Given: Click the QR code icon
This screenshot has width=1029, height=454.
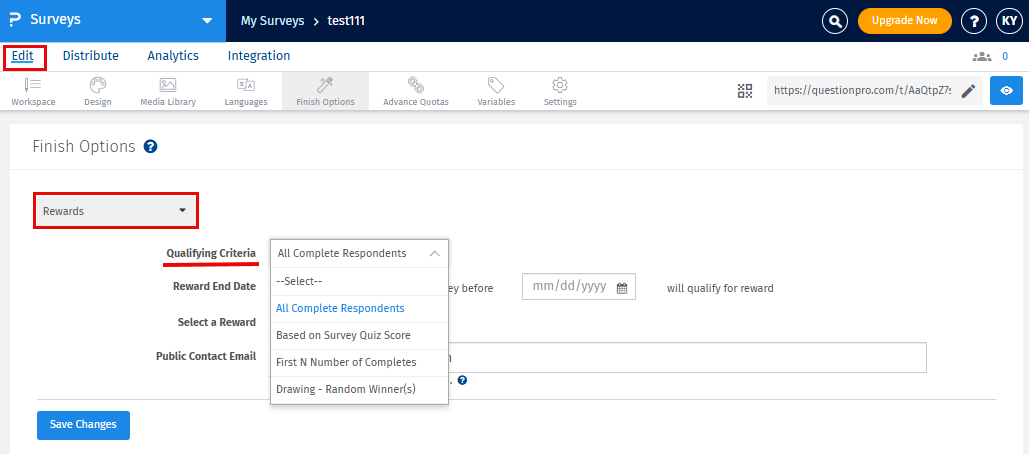Looking at the screenshot, I should coord(745,91).
